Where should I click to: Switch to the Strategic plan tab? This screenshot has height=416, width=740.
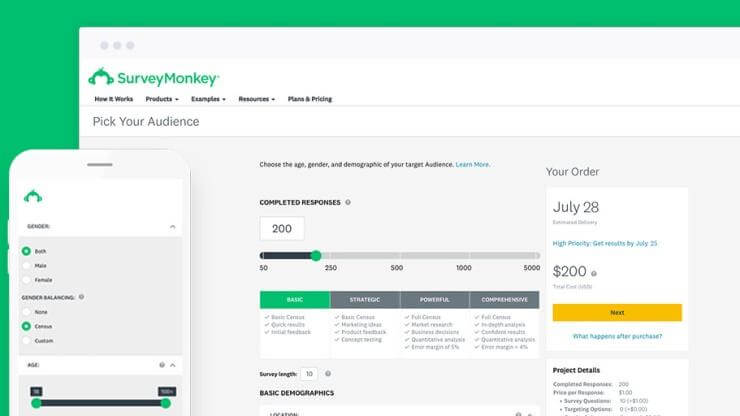tap(365, 300)
